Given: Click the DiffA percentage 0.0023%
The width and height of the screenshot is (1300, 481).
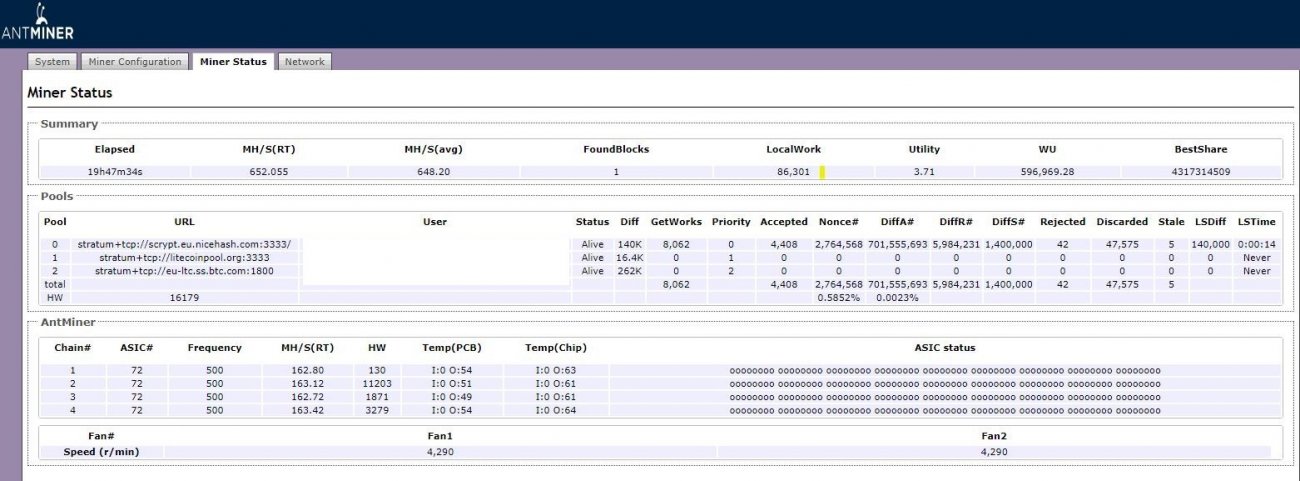Looking at the screenshot, I should (x=896, y=297).
